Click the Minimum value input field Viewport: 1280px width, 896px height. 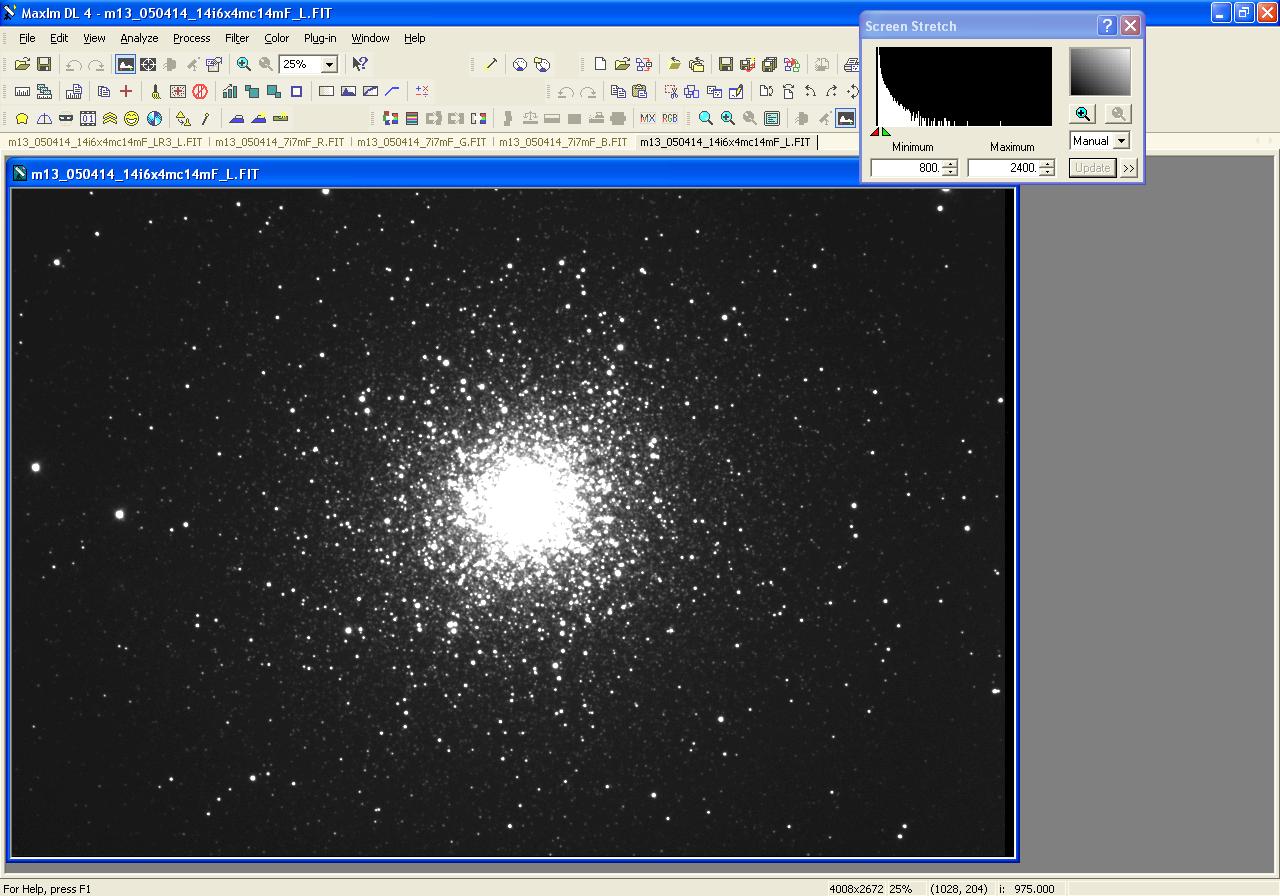[x=905, y=168]
